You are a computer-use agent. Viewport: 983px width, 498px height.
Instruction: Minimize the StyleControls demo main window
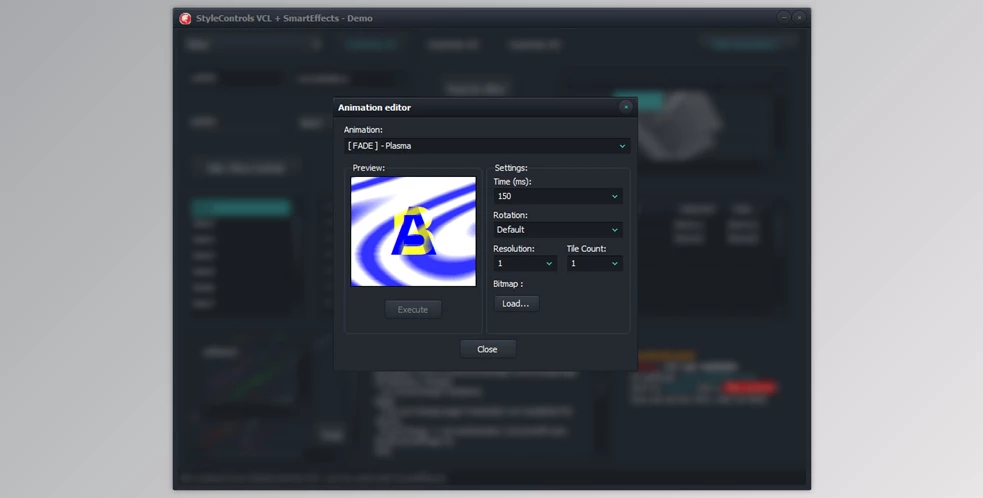[x=784, y=18]
